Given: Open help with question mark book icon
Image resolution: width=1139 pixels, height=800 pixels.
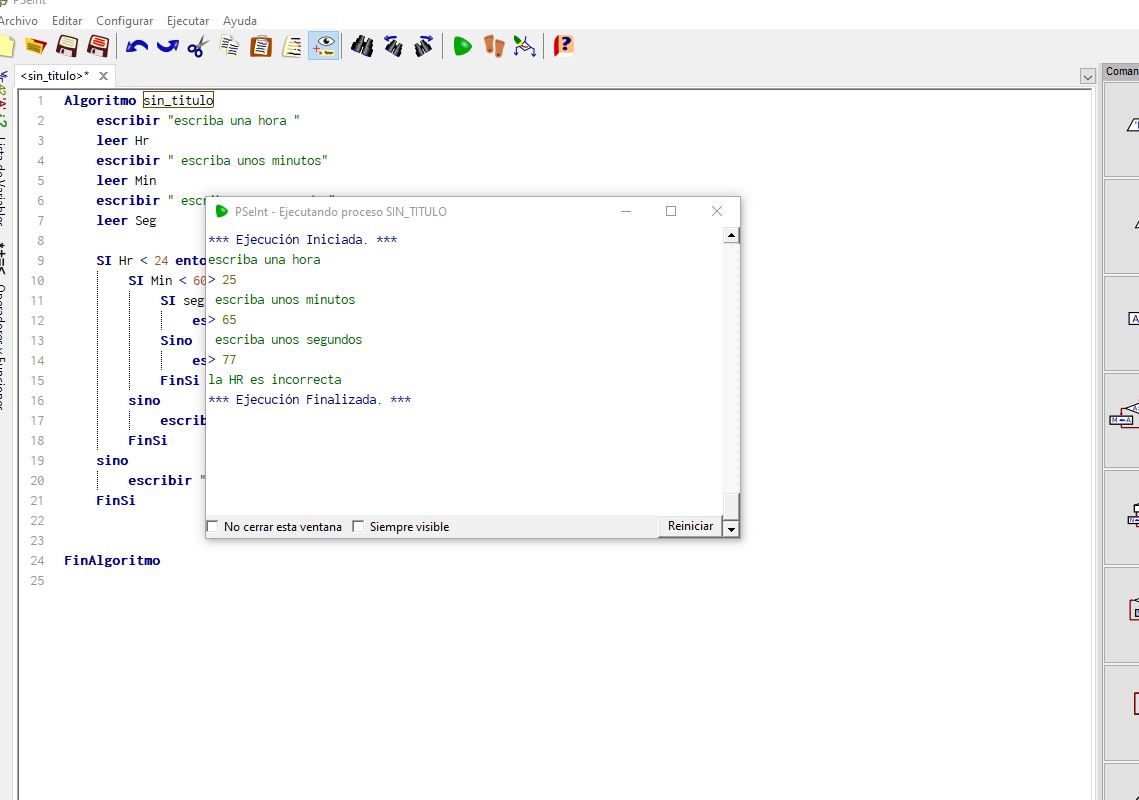Looking at the screenshot, I should tap(564, 46).
